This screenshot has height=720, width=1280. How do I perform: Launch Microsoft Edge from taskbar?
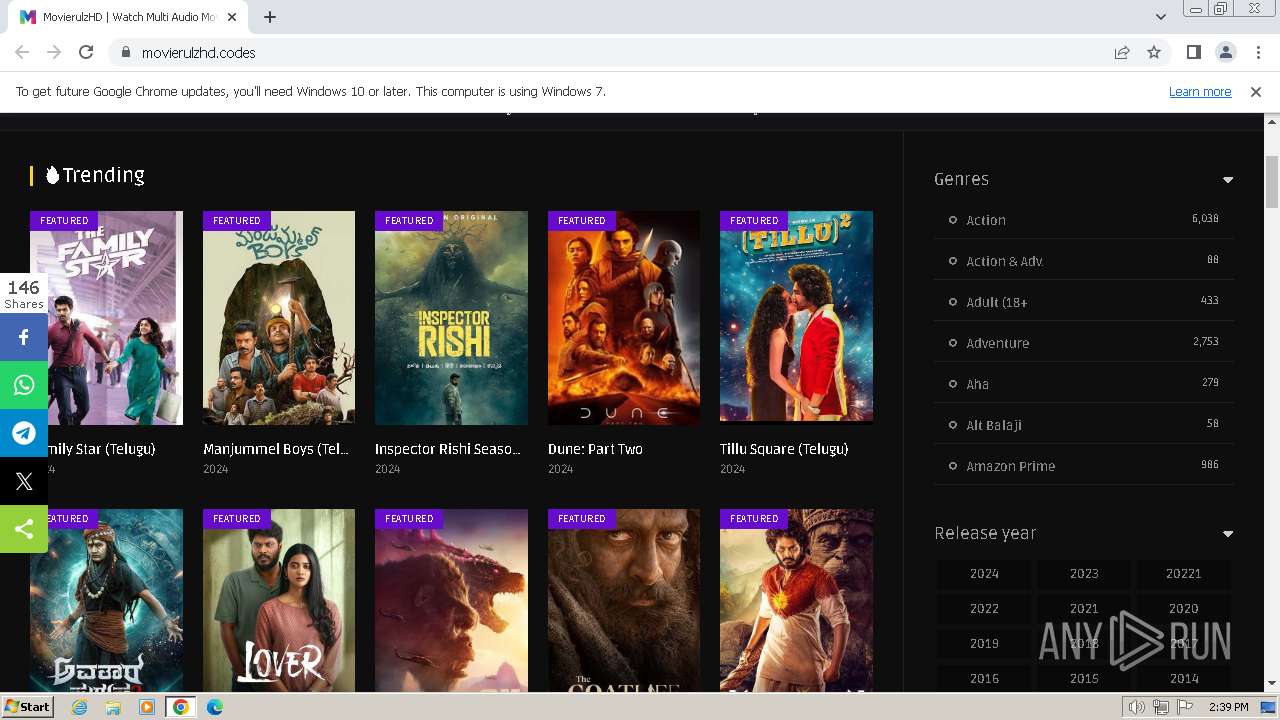[215, 707]
